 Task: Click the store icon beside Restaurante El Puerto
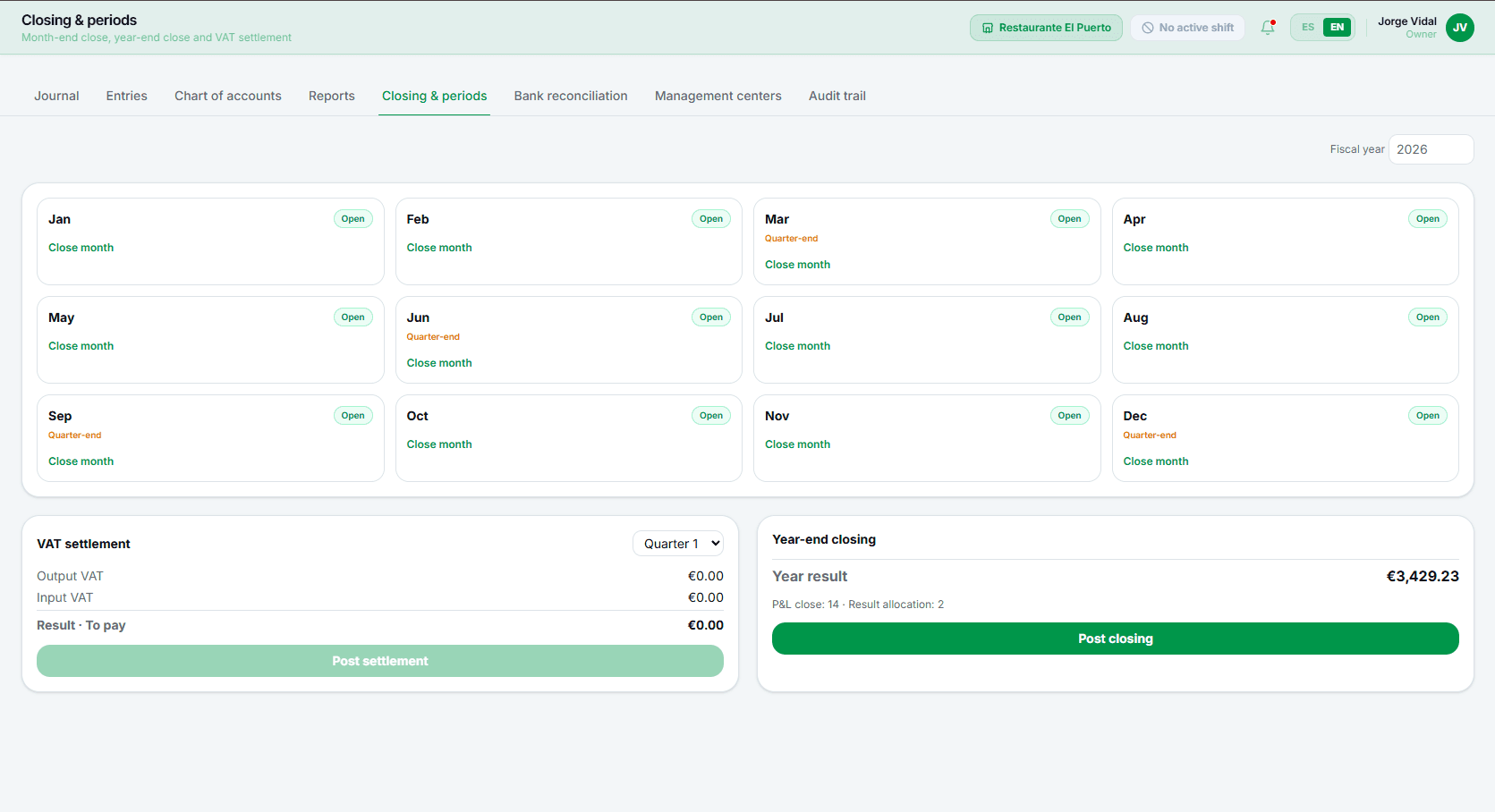point(988,28)
